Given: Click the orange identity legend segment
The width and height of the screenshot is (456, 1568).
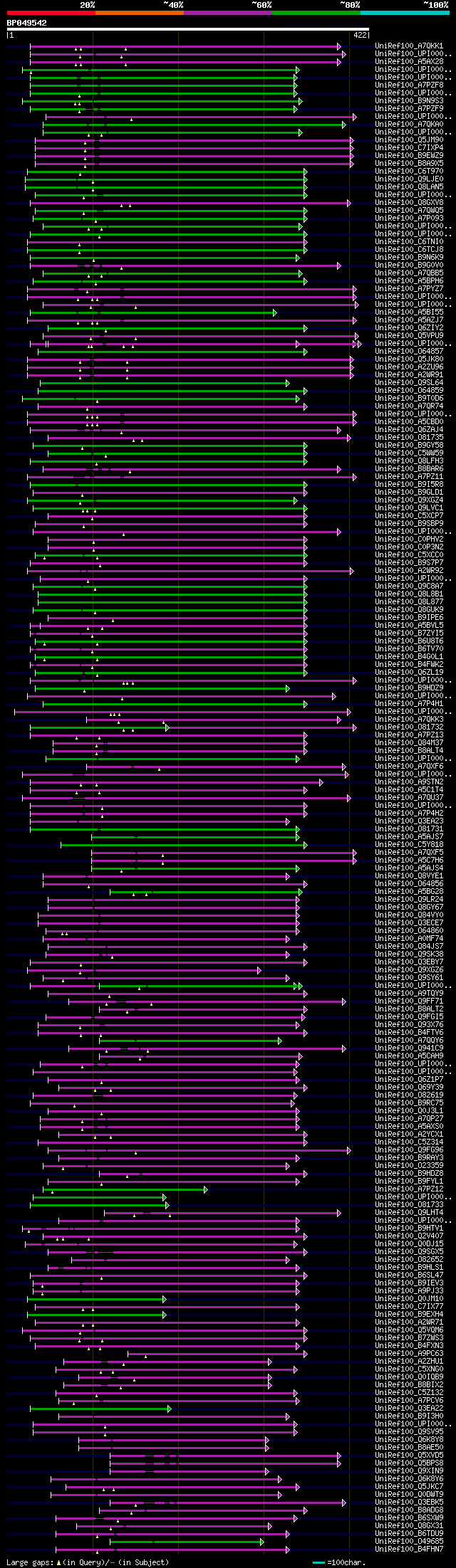Looking at the screenshot, I should pyautogui.click(x=140, y=13).
